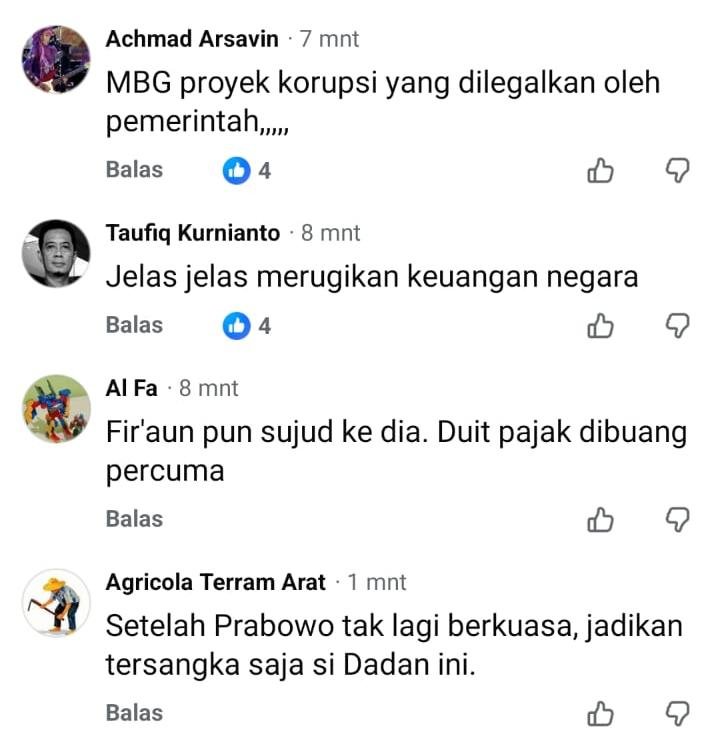Open Agricola Terram Arat's profile name
This screenshot has width=720, height=743.
click(216, 582)
